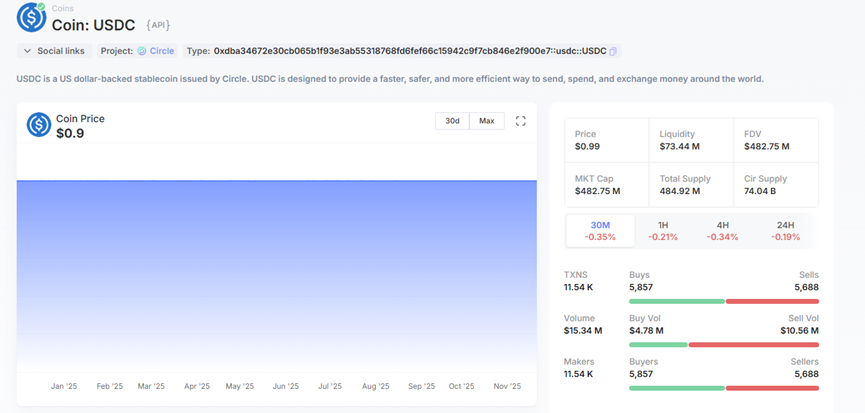Viewport: 865px width, 413px height.
Task: Click the verified badge on USDC logo
Action: tap(42, 6)
